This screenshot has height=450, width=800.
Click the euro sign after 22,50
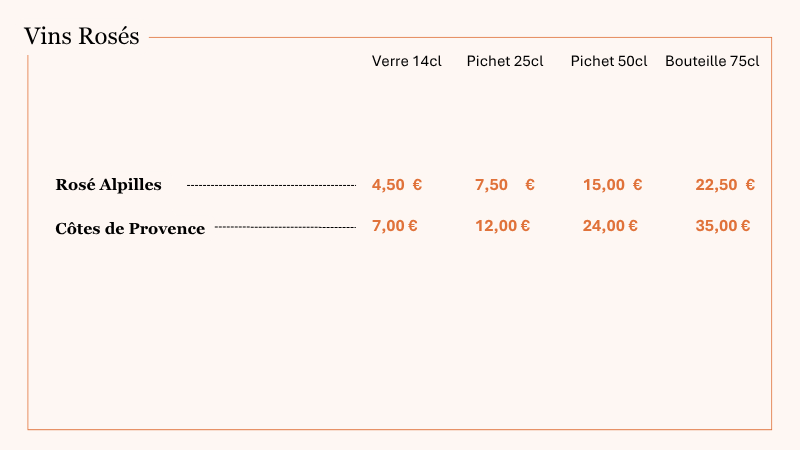(x=750, y=185)
